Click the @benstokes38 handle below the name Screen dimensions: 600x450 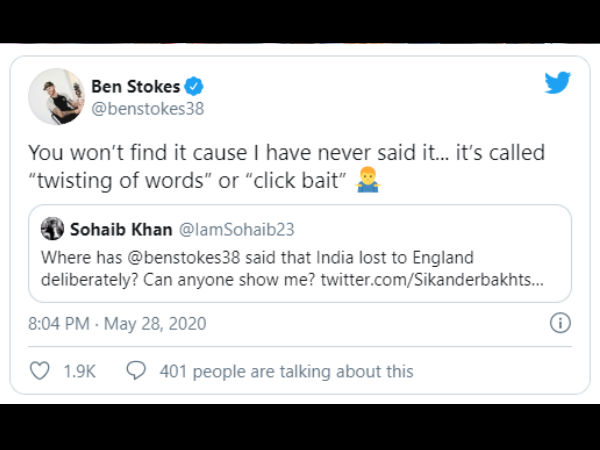(x=149, y=109)
